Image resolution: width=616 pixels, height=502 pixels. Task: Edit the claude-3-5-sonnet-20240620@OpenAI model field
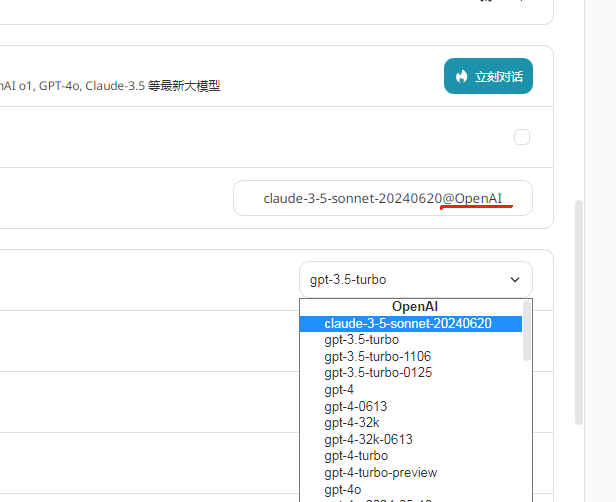point(383,198)
